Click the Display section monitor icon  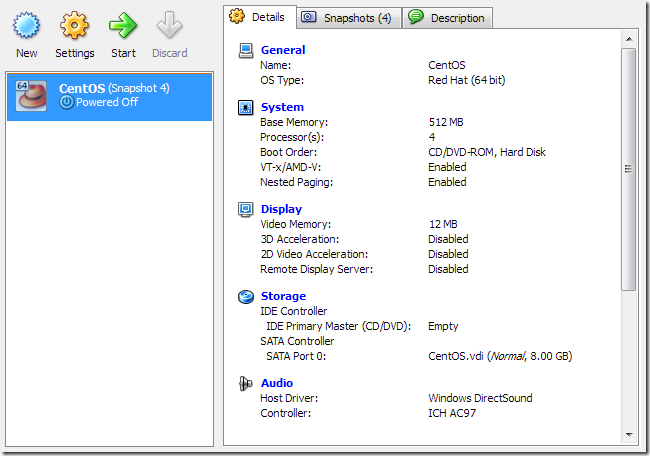(x=245, y=209)
